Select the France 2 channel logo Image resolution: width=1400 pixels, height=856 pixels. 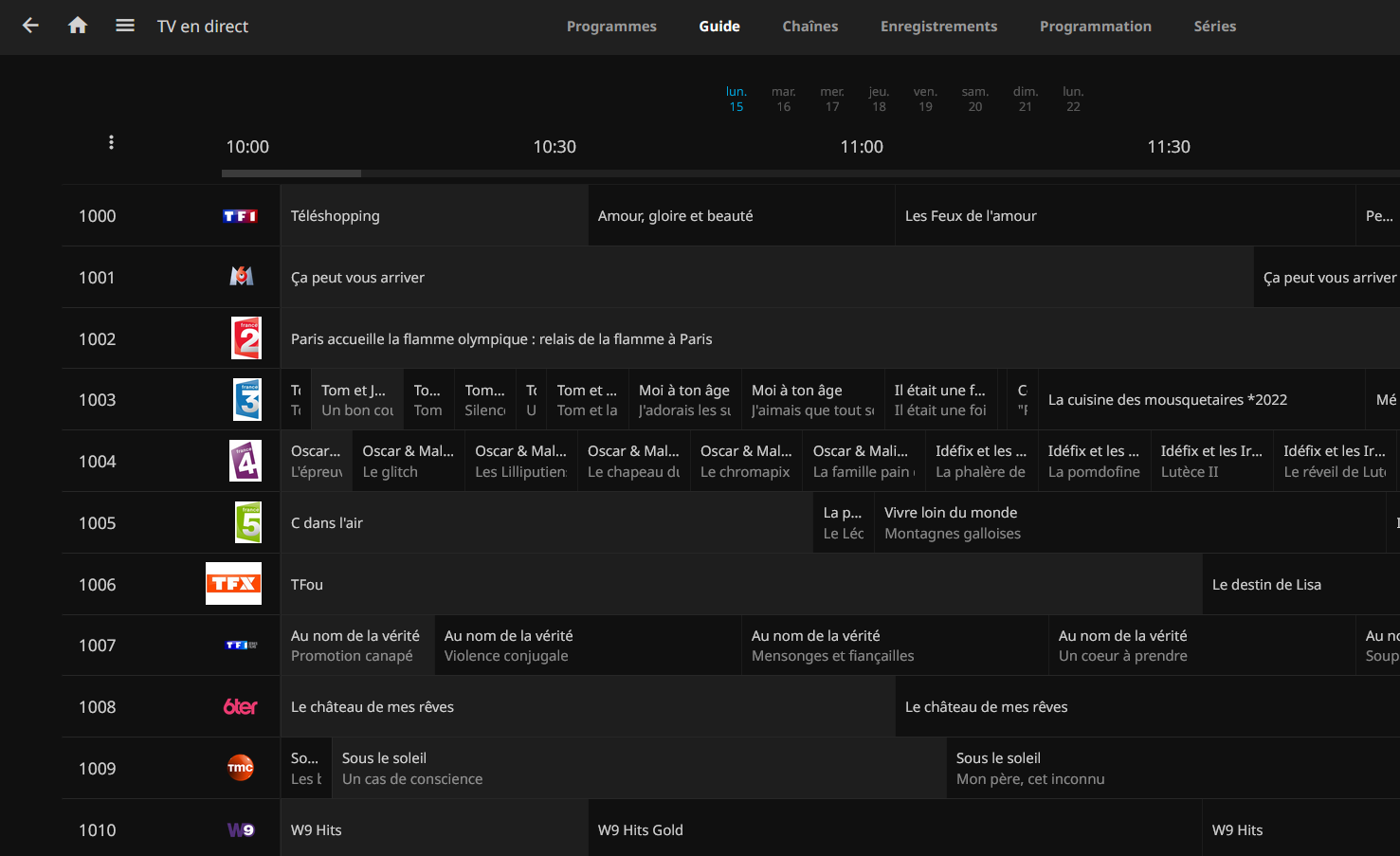pyautogui.click(x=246, y=338)
